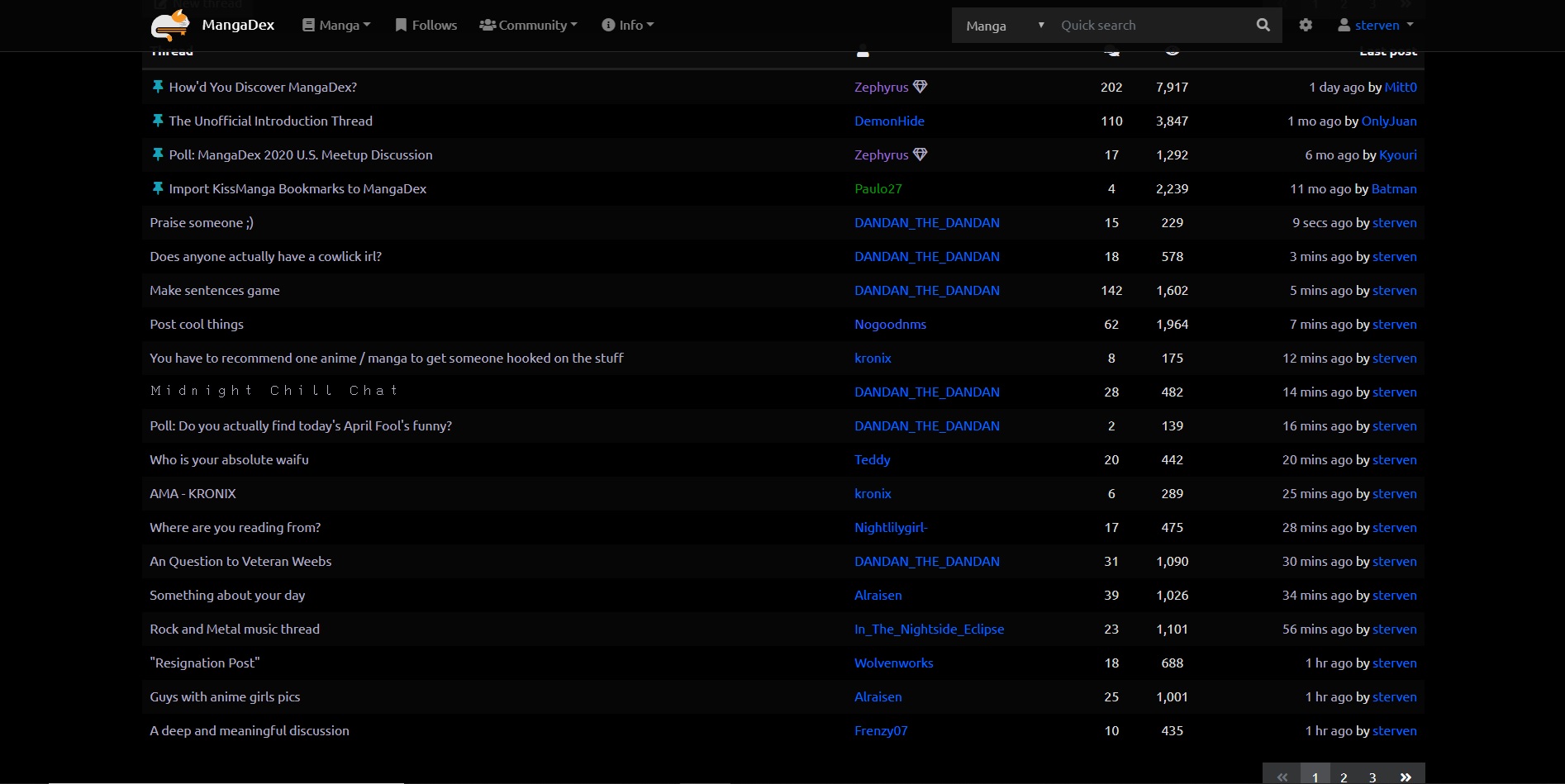Click reply count 142 for Make sentences game
The height and width of the screenshot is (784, 1565).
(x=1111, y=290)
